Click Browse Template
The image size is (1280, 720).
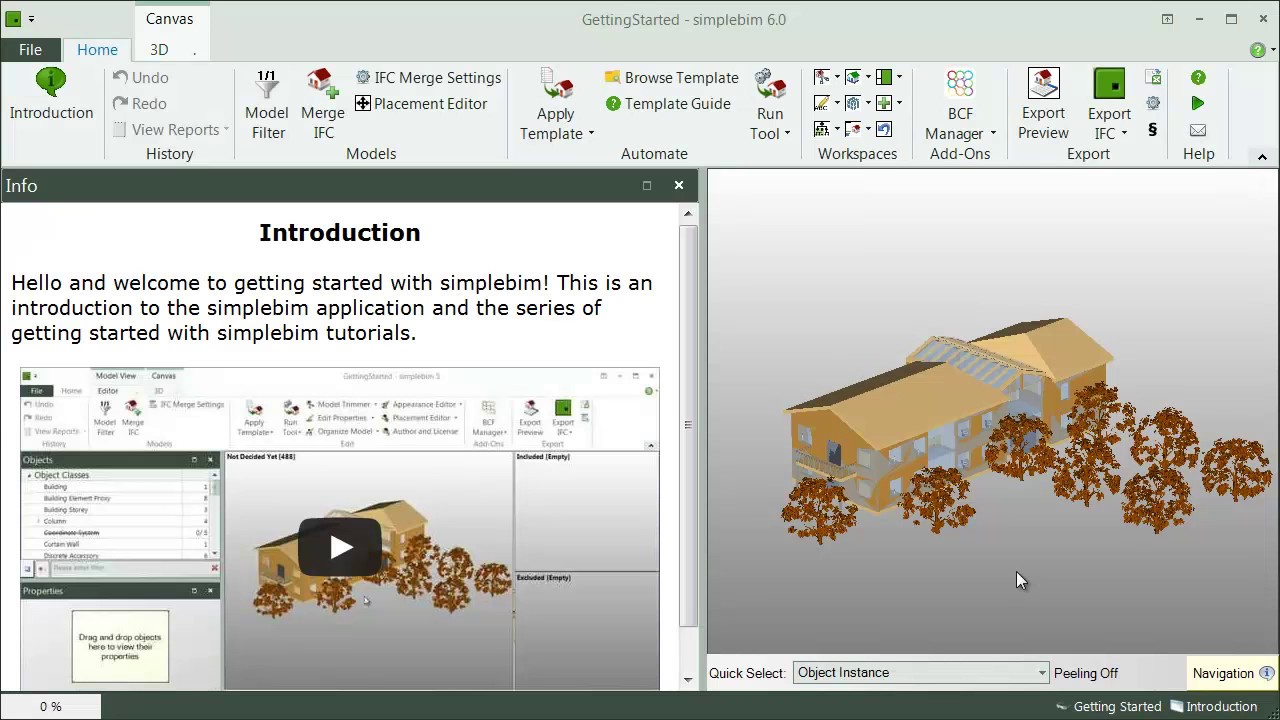pyautogui.click(x=671, y=78)
